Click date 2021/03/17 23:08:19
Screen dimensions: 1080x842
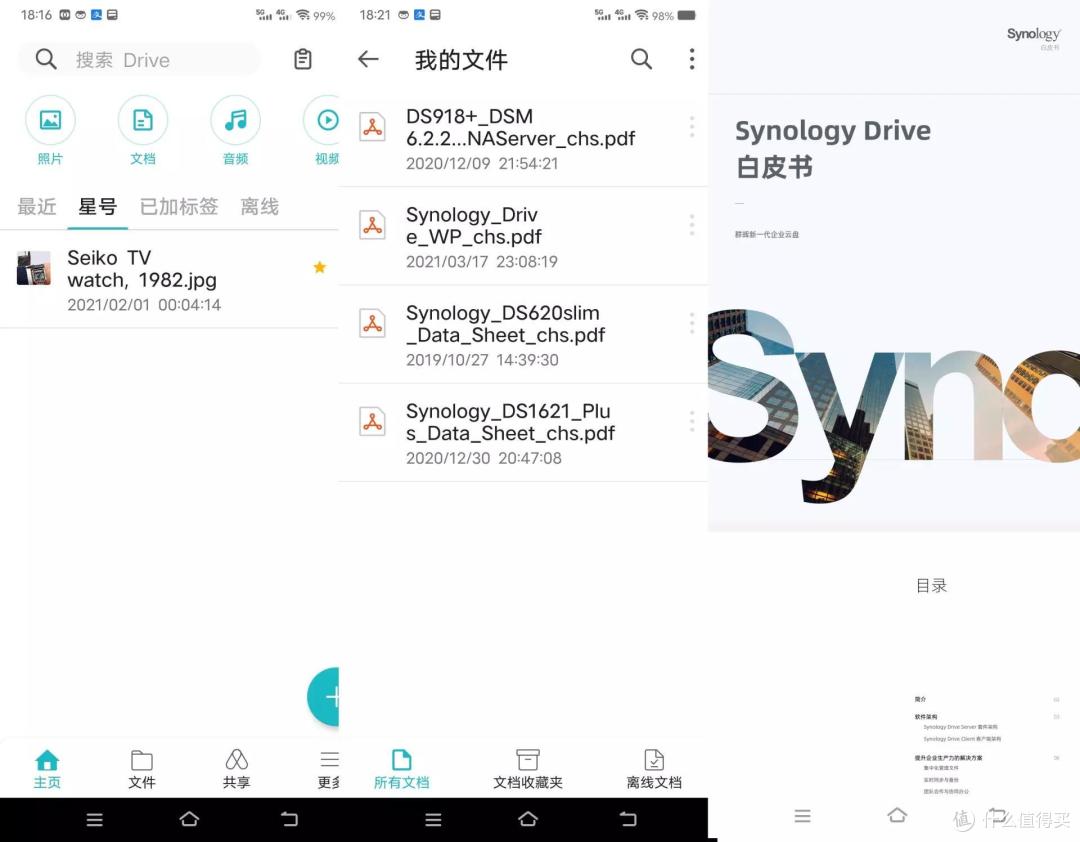[481, 262]
